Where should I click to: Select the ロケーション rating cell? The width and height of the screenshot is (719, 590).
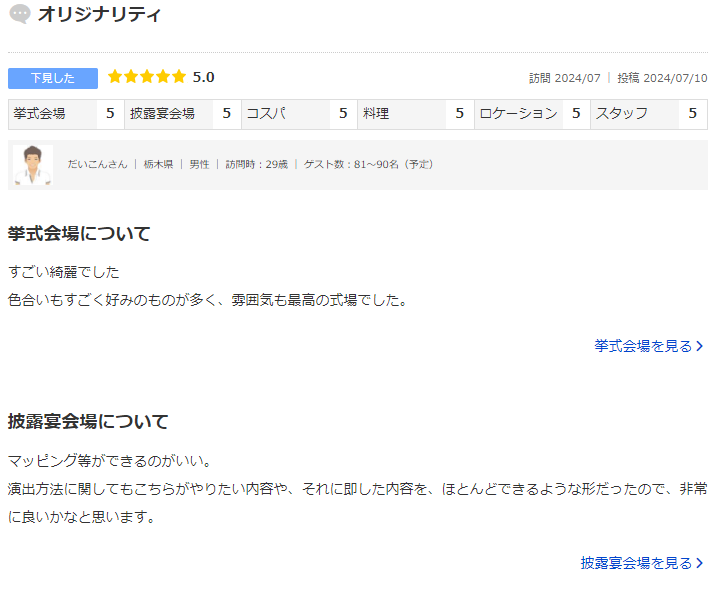(x=531, y=114)
